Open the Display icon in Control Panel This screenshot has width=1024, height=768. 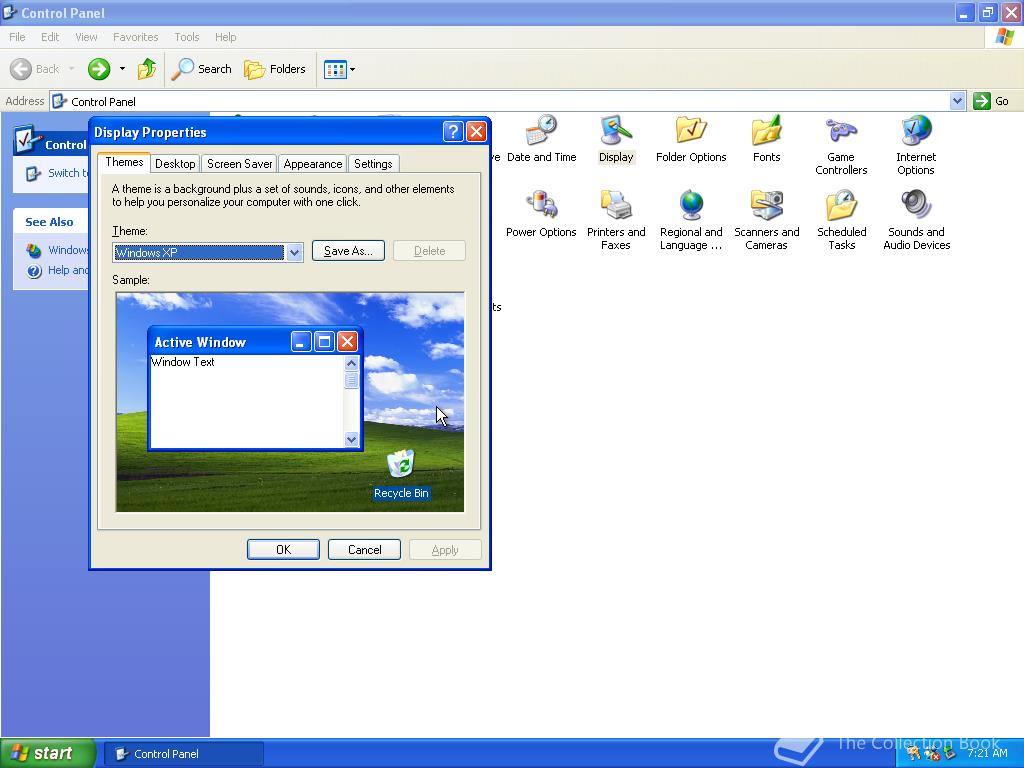click(616, 139)
